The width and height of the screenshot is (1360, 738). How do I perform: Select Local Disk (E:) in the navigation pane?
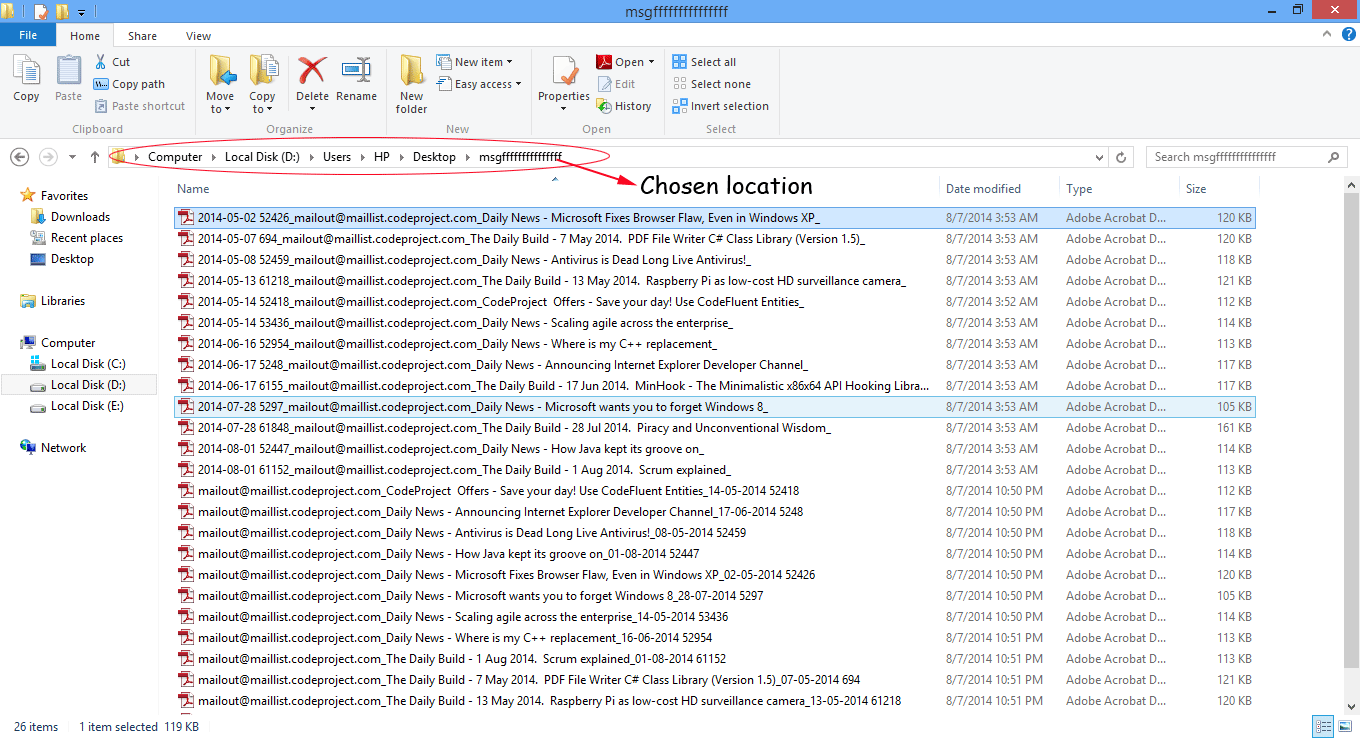[87, 406]
